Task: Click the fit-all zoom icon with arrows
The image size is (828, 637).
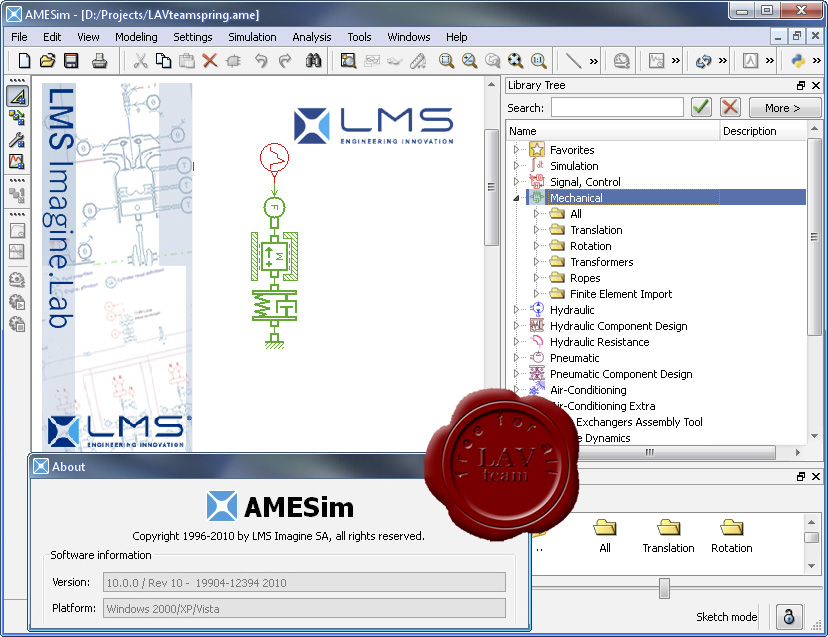Action: tap(515, 61)
